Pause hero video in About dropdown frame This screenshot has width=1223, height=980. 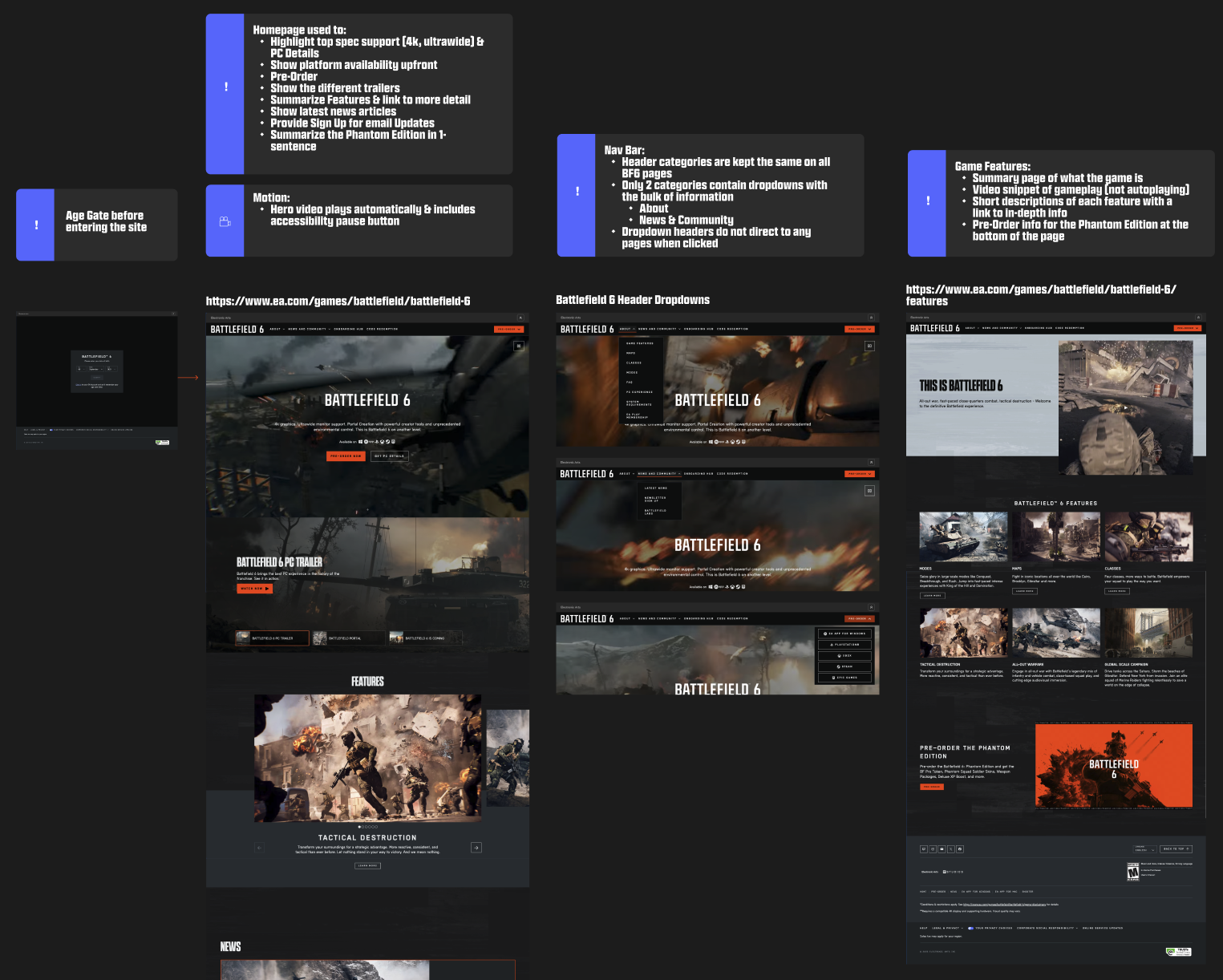point(869,346)
